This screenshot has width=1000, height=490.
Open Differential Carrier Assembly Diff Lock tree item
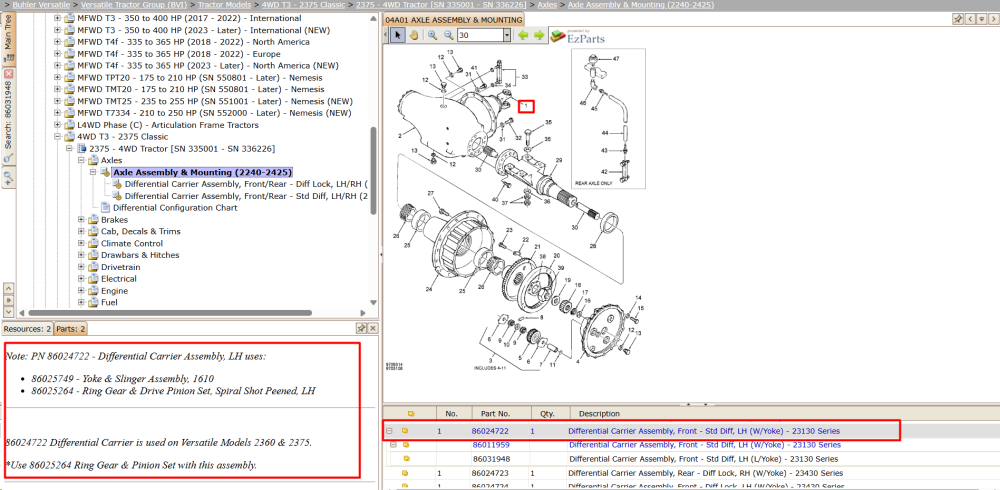pos(246,184)
